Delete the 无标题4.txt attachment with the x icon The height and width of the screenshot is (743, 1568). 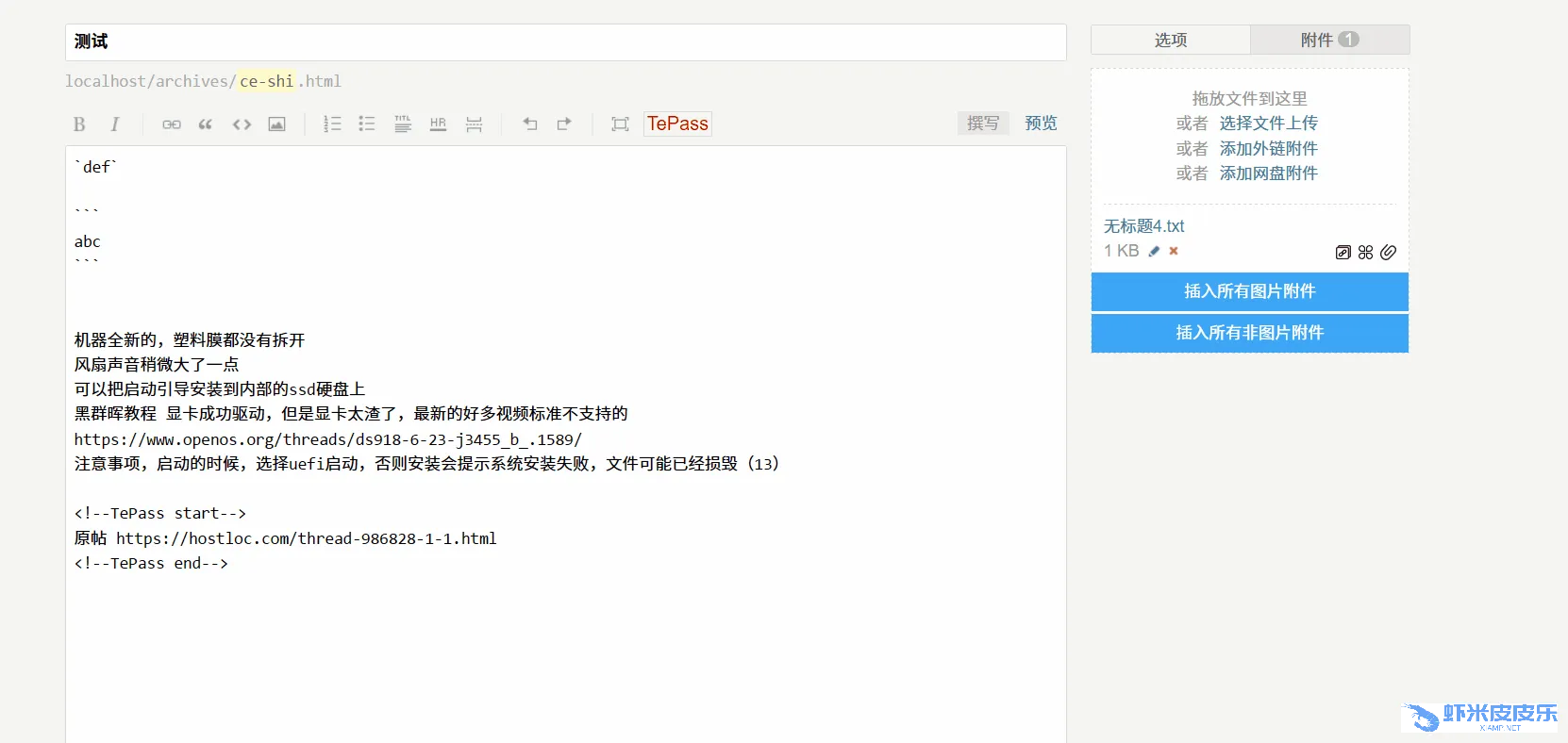click(x=1174, y=251)
